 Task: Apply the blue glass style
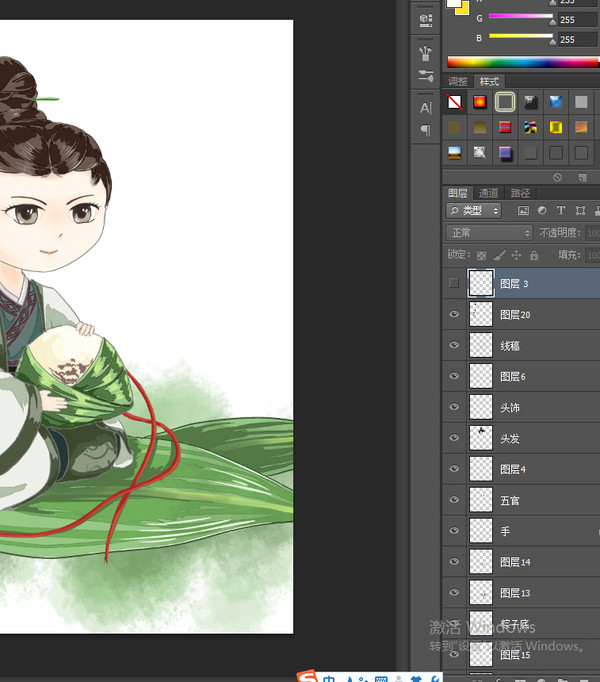pyautogui.click(x=556, y=102)
